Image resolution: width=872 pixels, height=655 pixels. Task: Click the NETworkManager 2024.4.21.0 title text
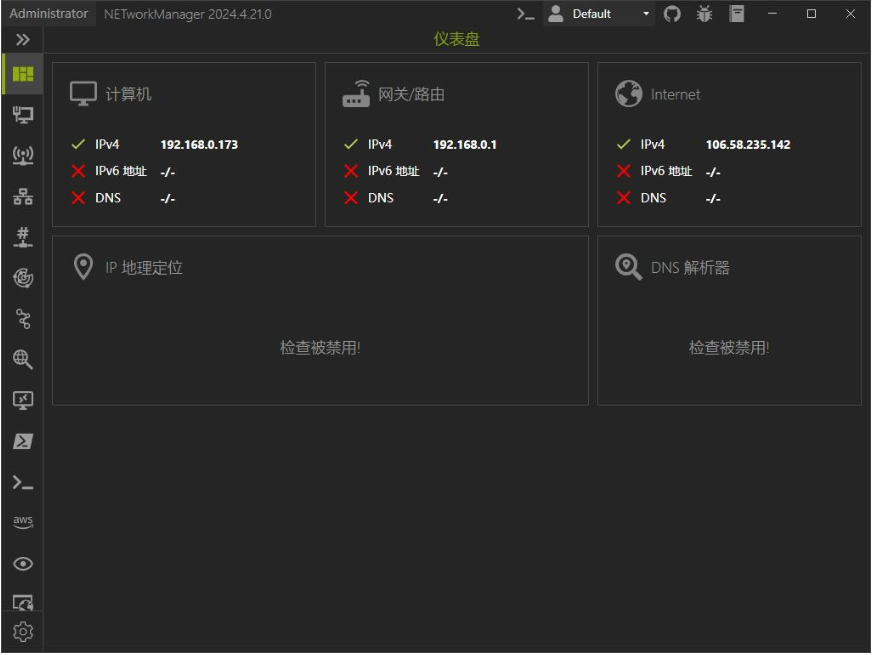pyautogui.click(x=187, y=14)
